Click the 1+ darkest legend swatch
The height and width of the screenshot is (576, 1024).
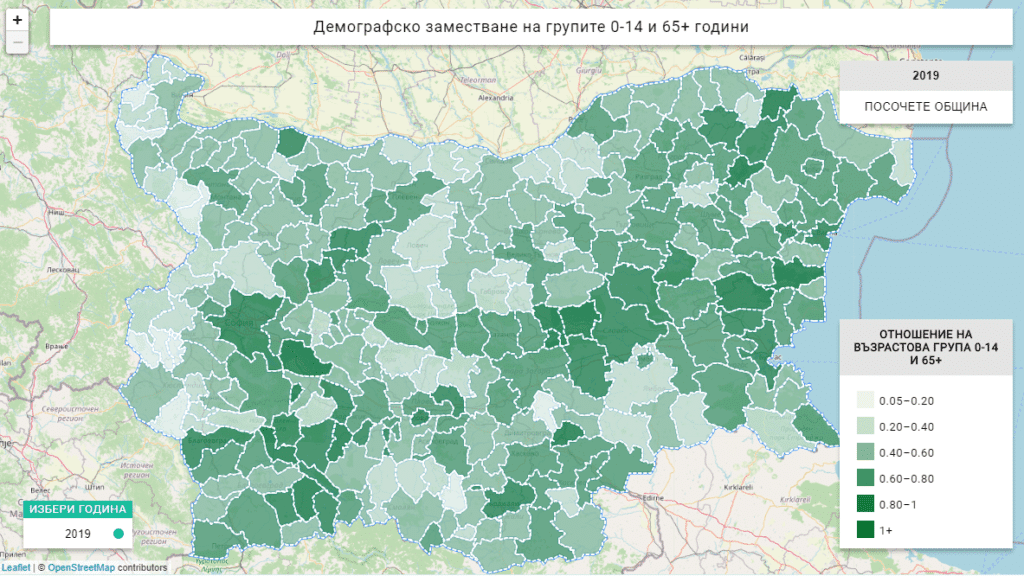click(863, 530)
